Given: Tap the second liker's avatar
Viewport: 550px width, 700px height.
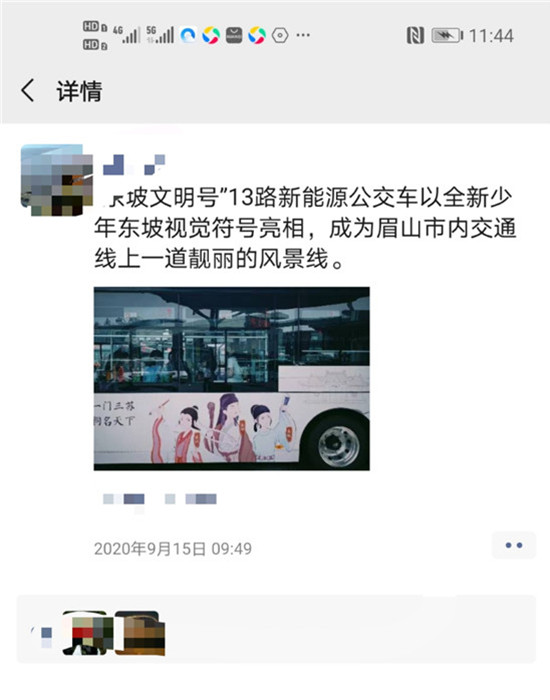Looking at the screenshot, I should point(140,633).
